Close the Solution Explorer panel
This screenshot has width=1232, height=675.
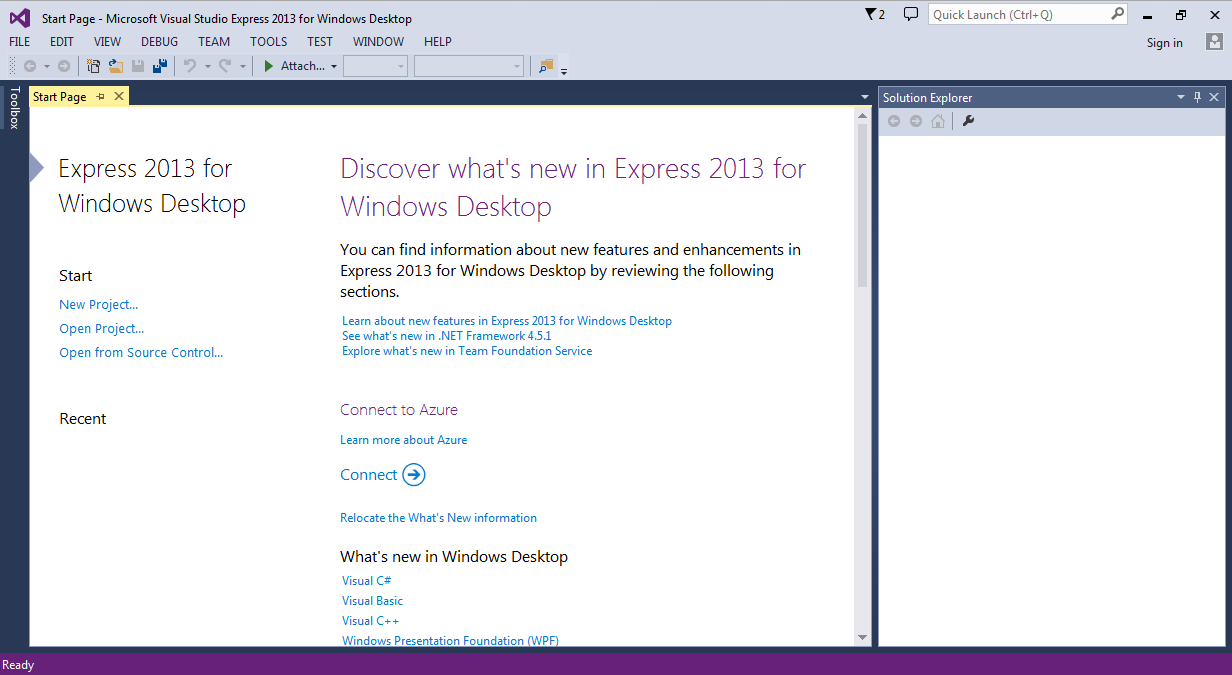pyautogui.click(x=1214, y=97)
